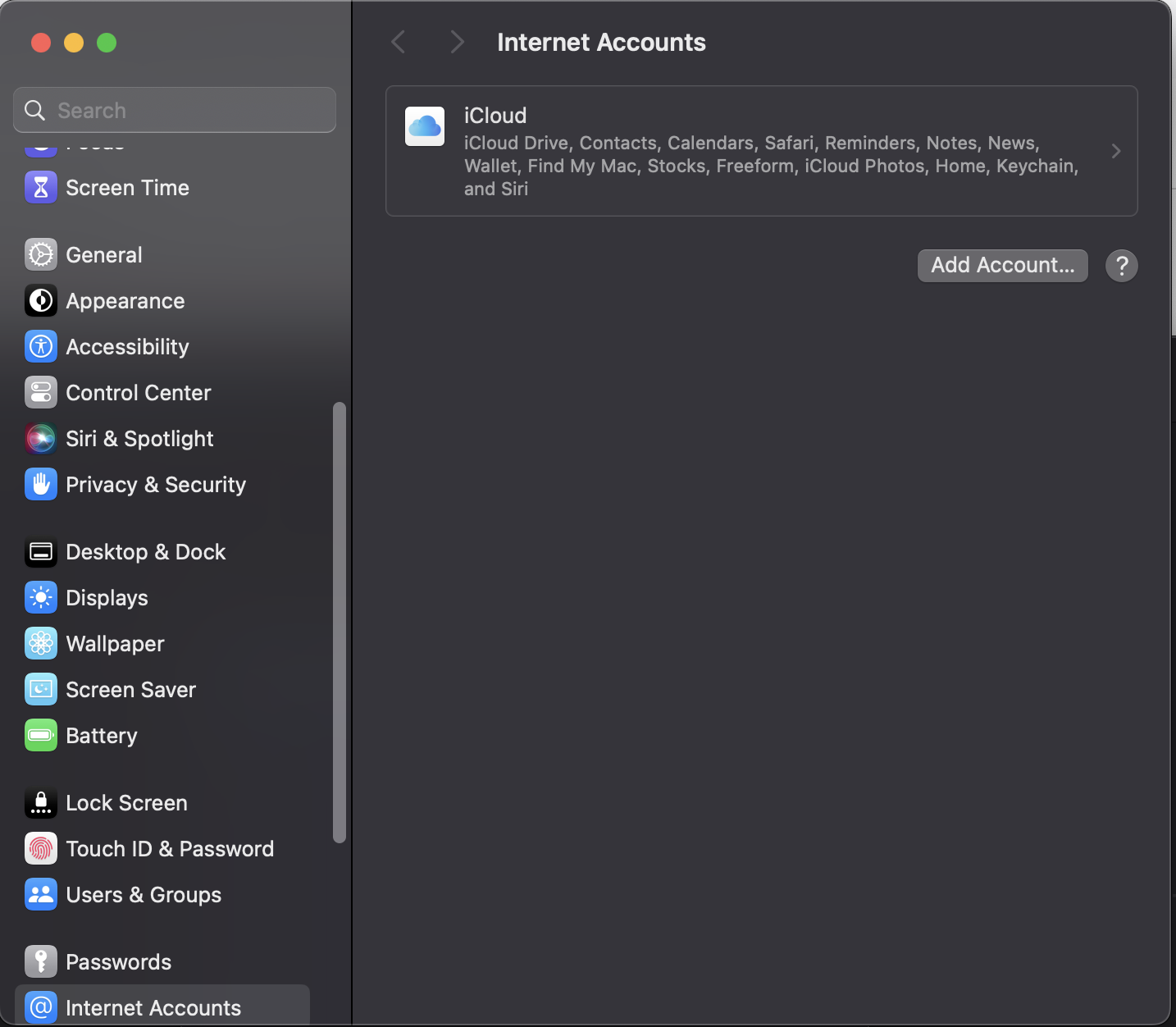Open General settings via gear icon
This screenshot has height=1027, width=1176.
[41, 255]
